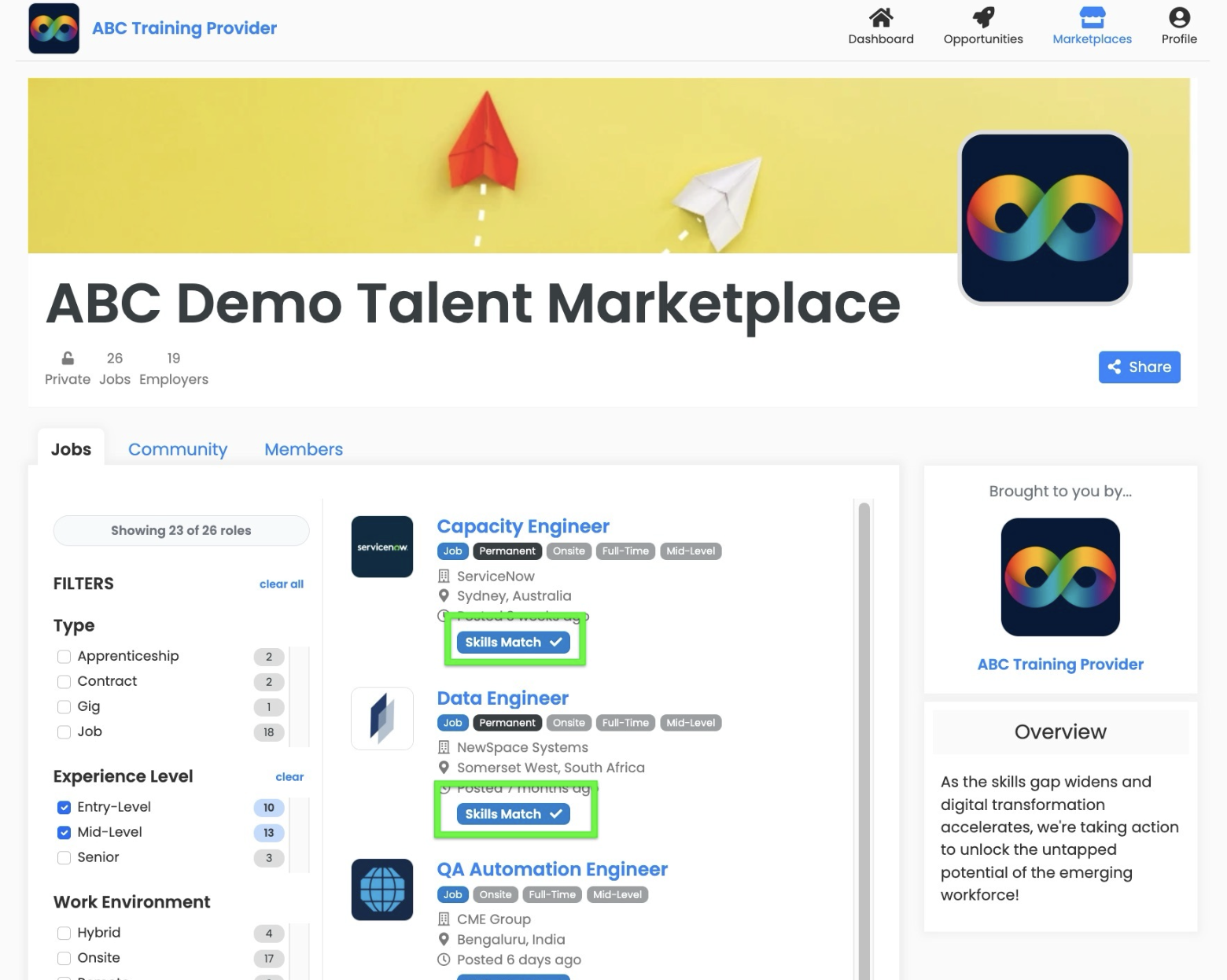This screenshot has width=1227, height=980.
Task: Uncheck the Entry-Level experience filter
Action: click(64, 807)
